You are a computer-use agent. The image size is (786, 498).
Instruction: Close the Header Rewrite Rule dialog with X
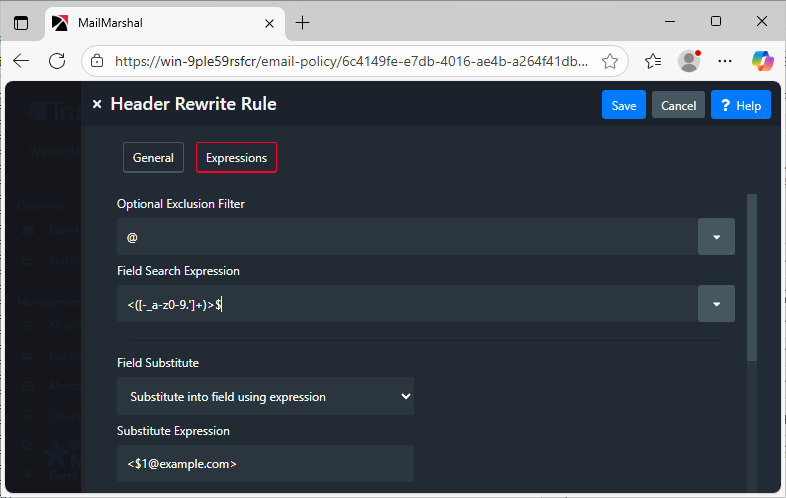tap(97, 104)
